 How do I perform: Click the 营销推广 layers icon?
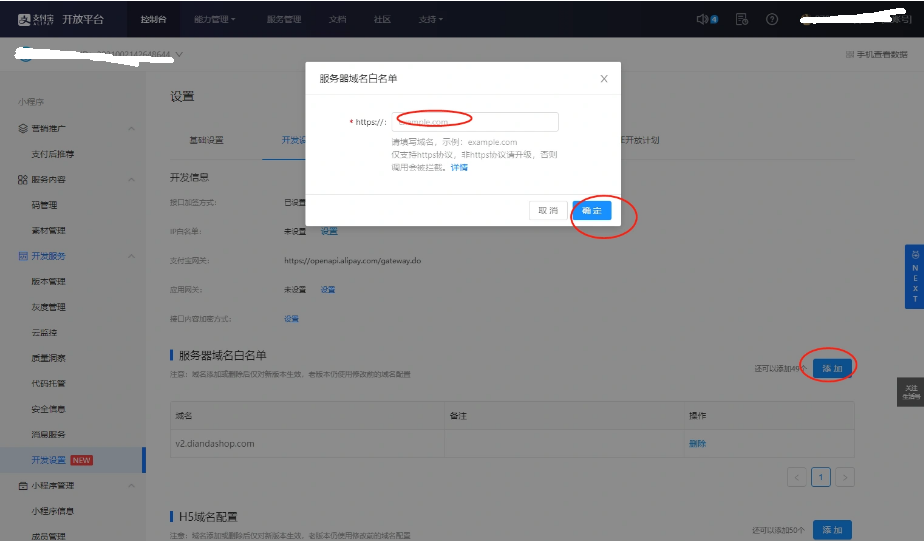[23, 128]
